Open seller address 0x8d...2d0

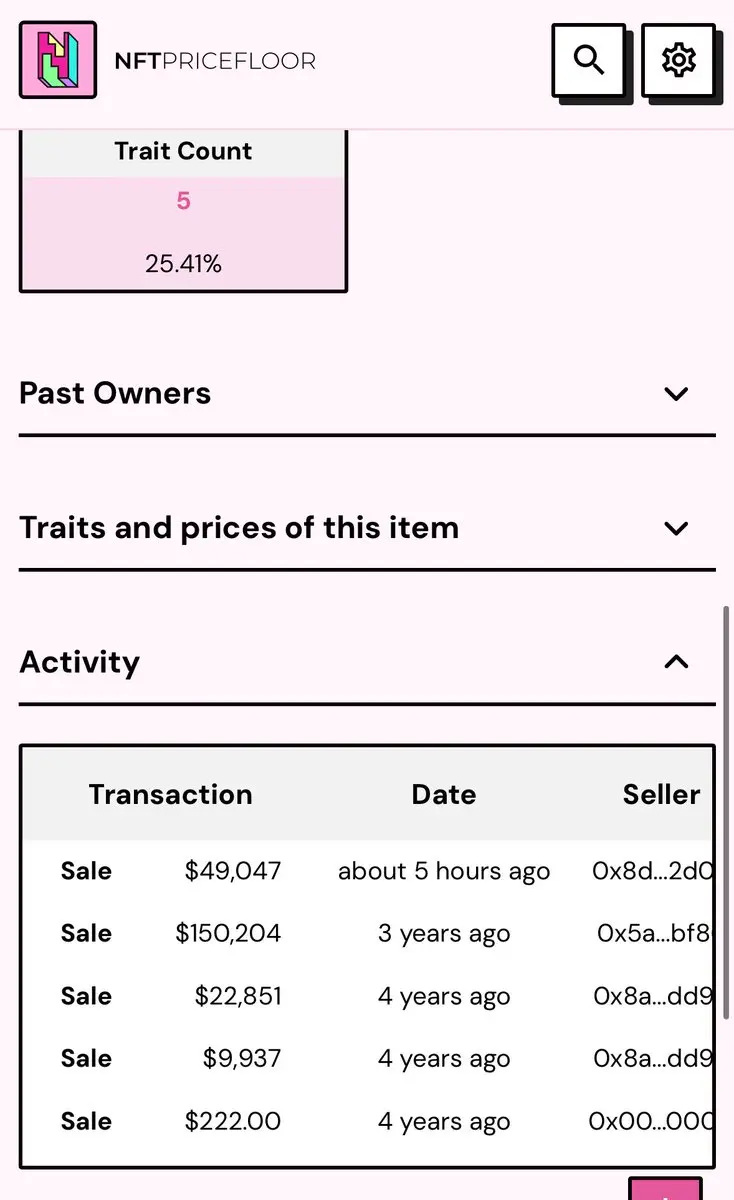tap(652, 871)
